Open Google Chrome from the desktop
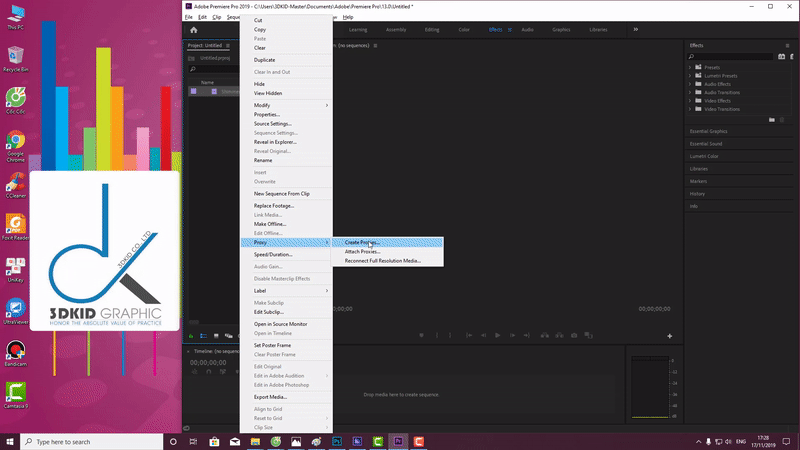 [15, 142]
